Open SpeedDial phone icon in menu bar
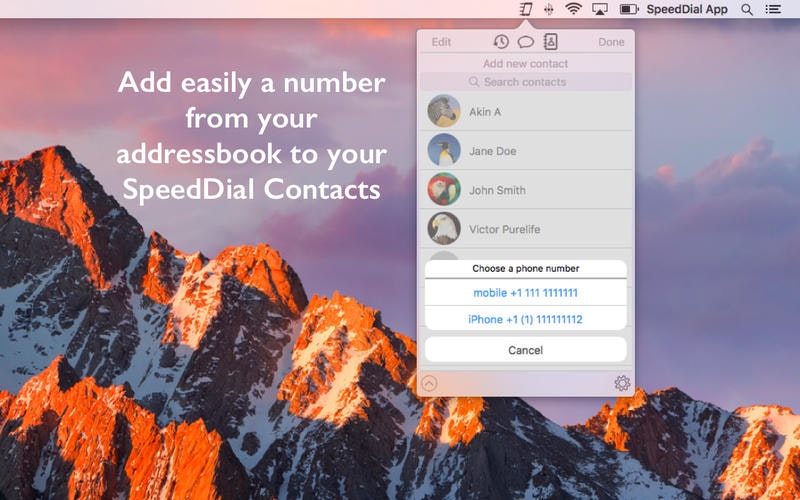 [x=526, y=9]
